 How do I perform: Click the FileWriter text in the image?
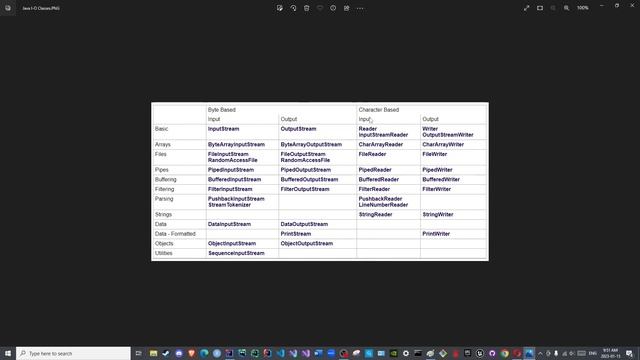(434, 154)
